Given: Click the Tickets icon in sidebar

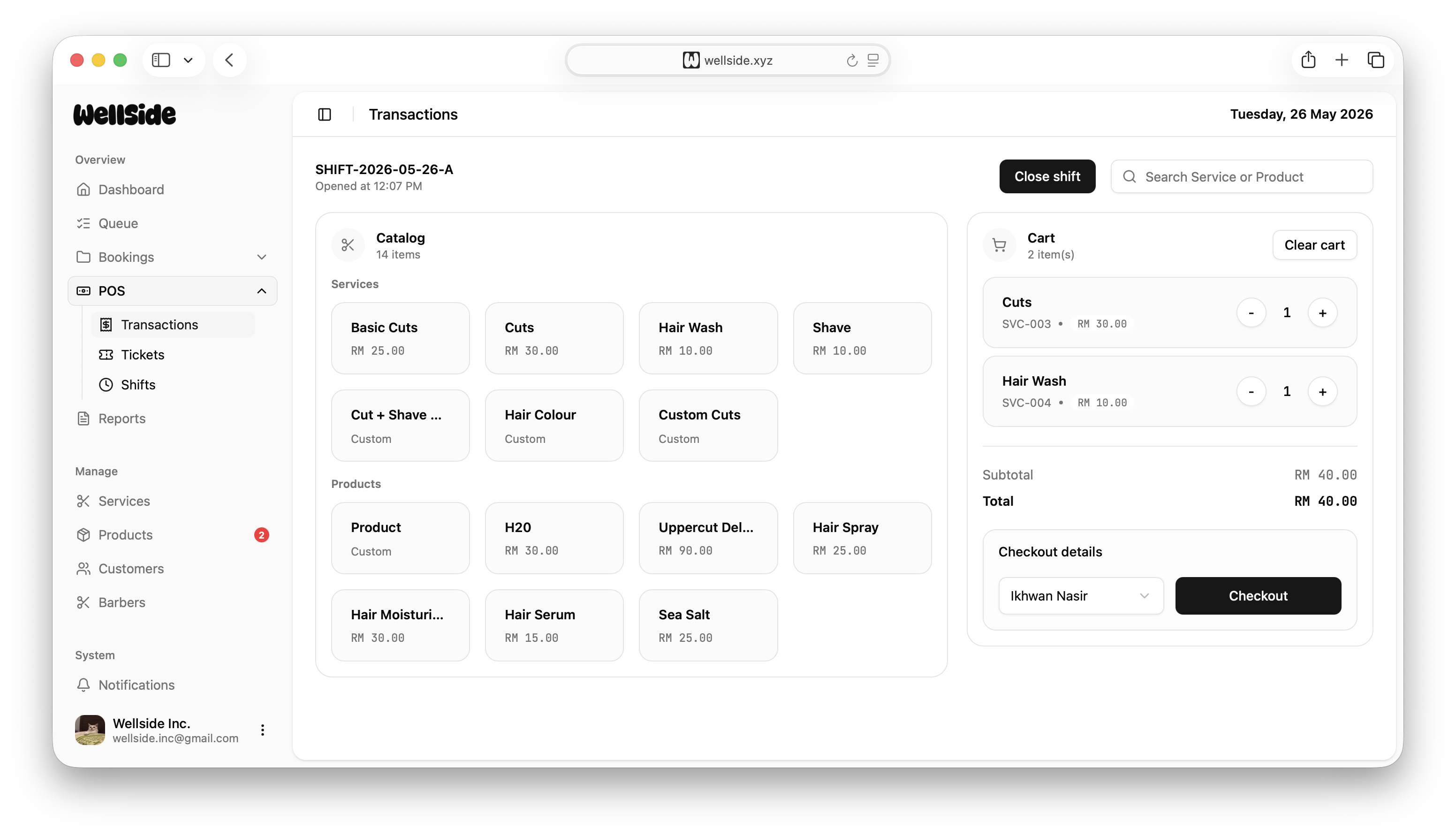Looking at the screenshot, I should point(106,355).
